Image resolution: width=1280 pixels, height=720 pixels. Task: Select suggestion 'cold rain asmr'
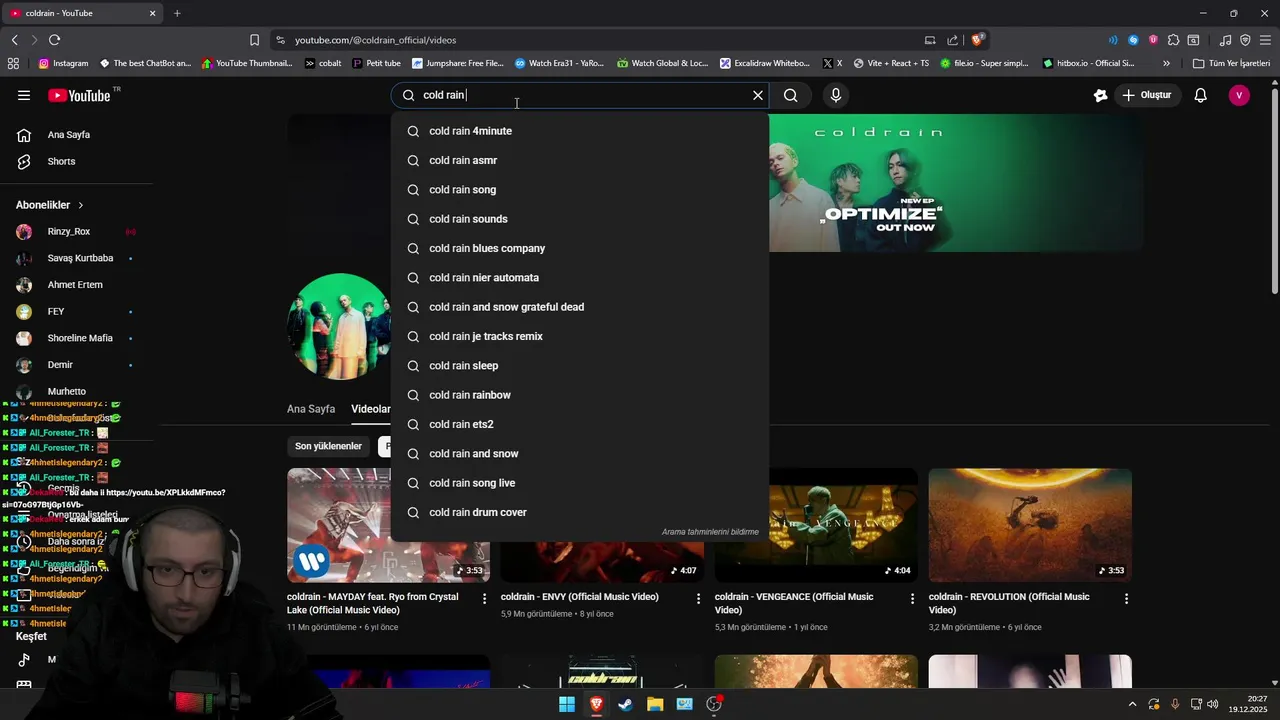coord(580,160)
